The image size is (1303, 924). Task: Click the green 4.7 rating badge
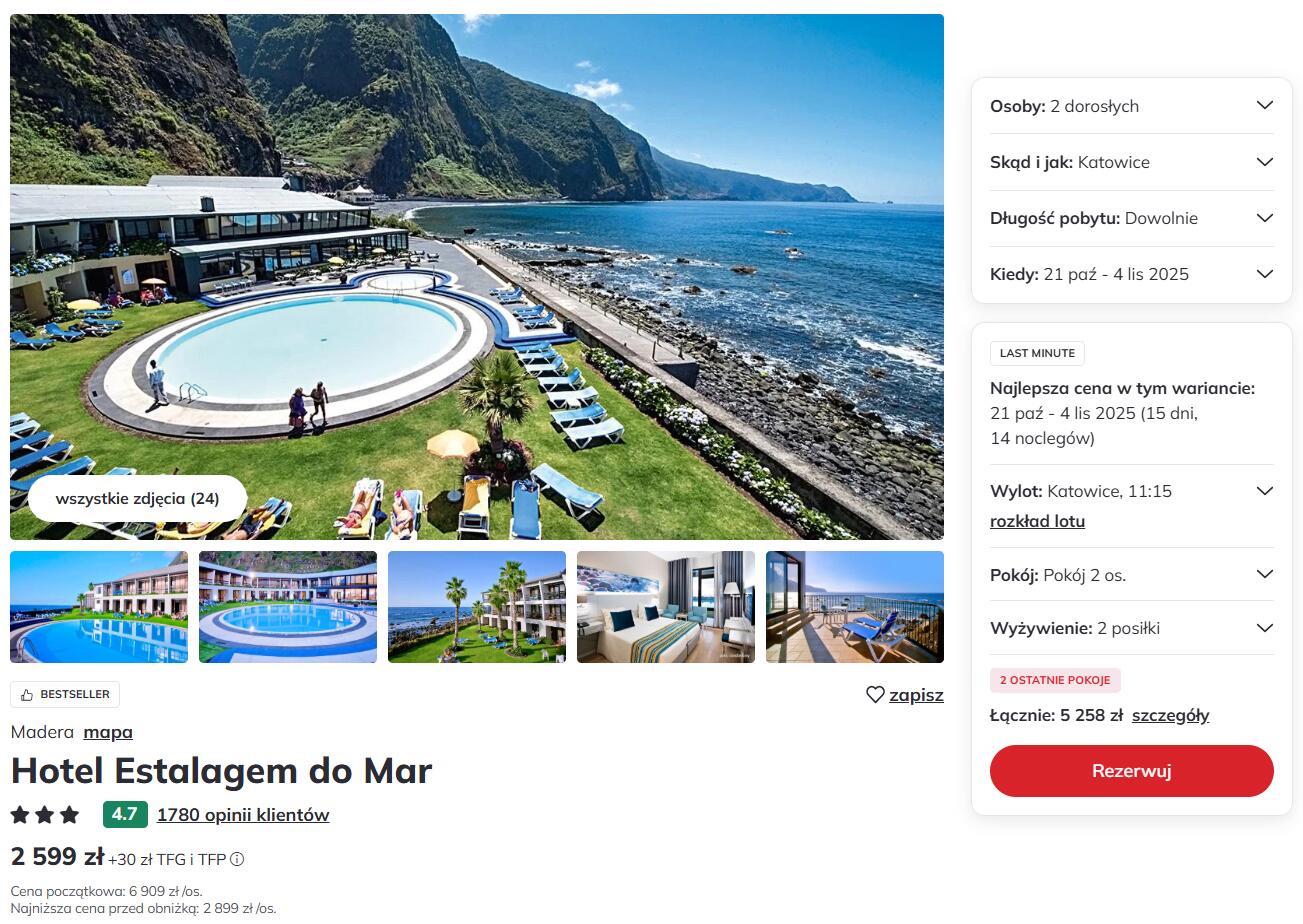point(125,814)
